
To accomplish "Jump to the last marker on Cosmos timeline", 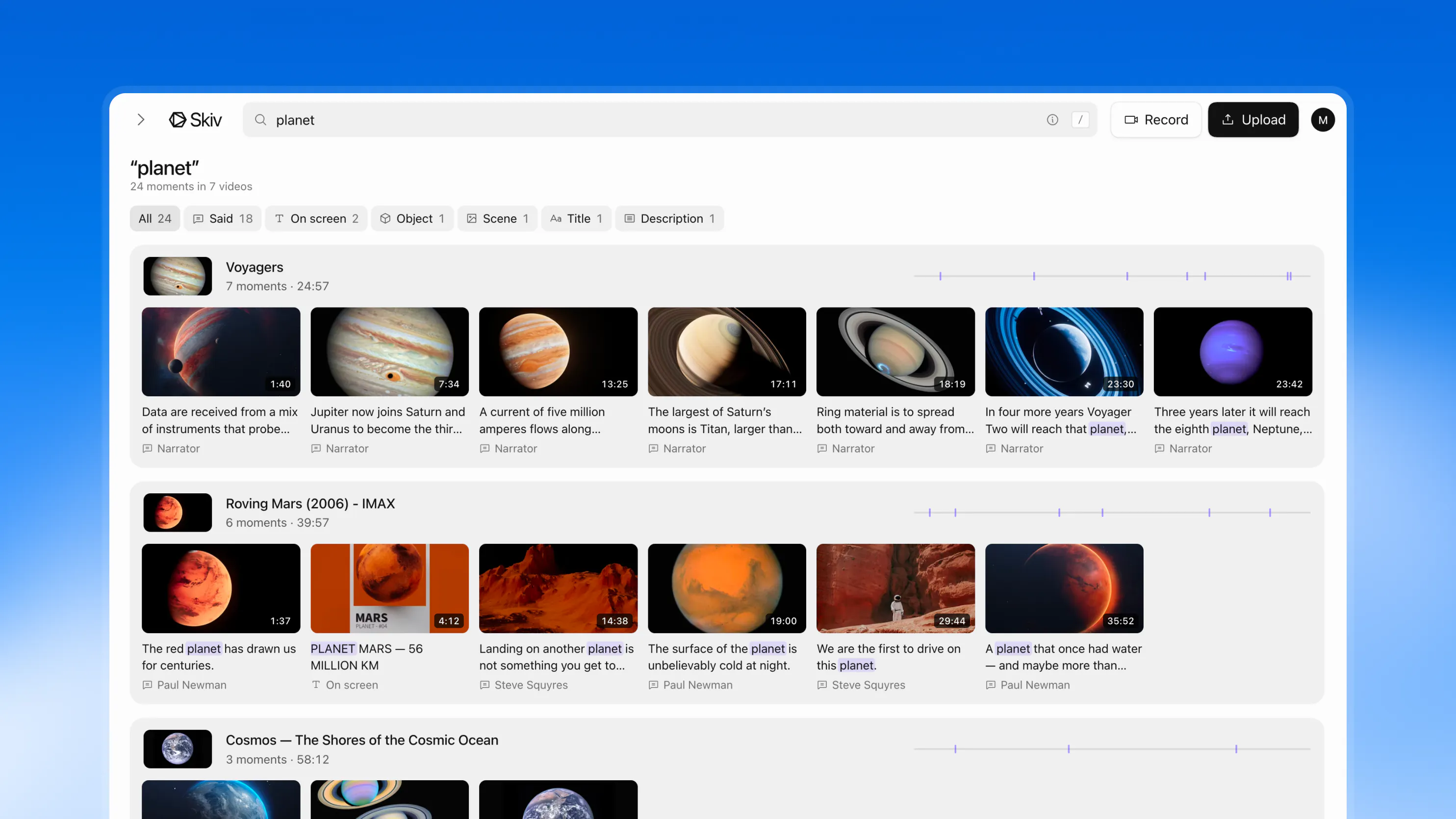I will click(x=1236, y=749).
